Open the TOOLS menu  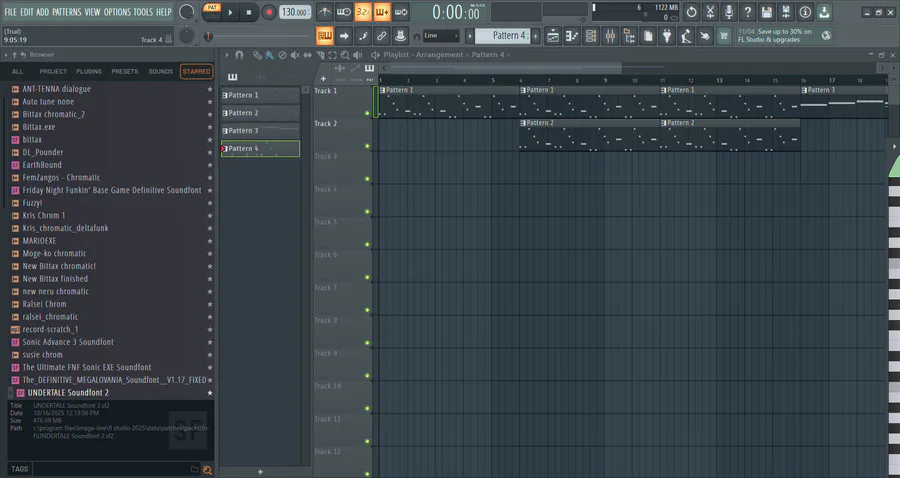pos(143,12)
